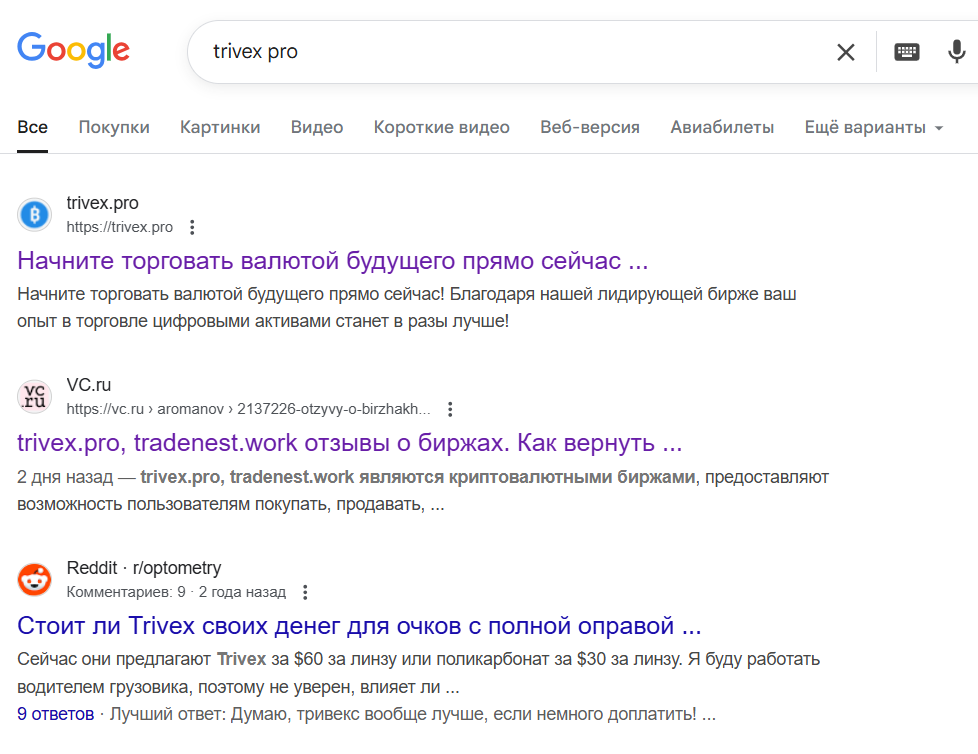Click the Reddit · r/optometry source name

[x=144, y=568]
